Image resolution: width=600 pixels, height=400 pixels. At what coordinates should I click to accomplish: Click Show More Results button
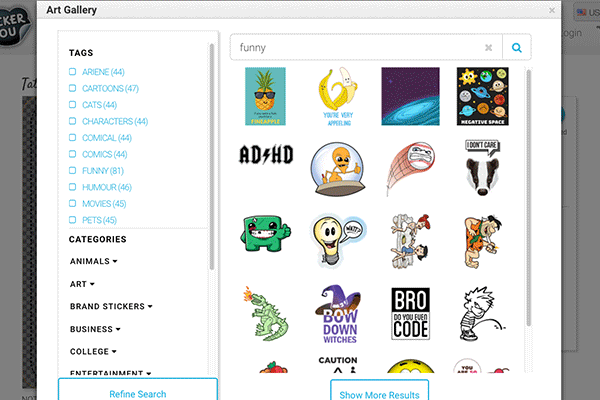379,393
